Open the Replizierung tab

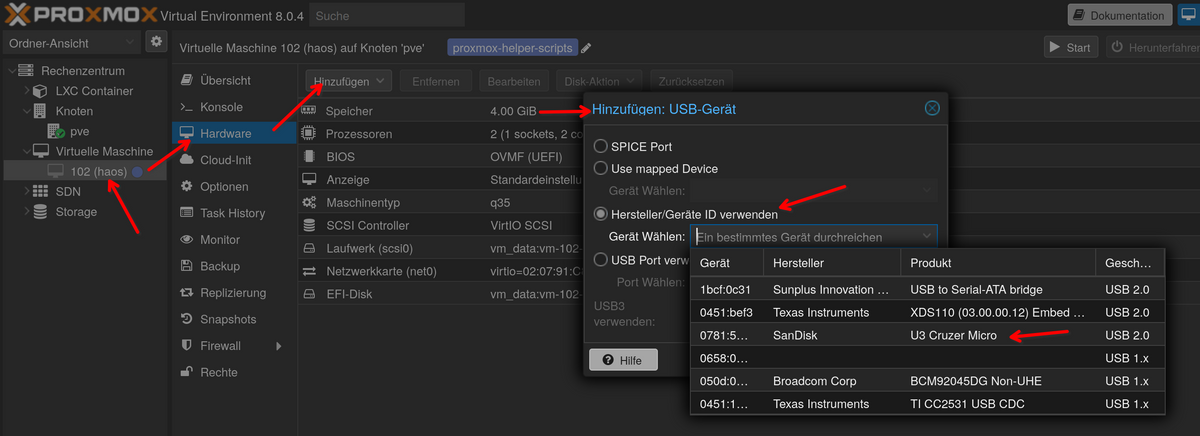tap(235, 293)
